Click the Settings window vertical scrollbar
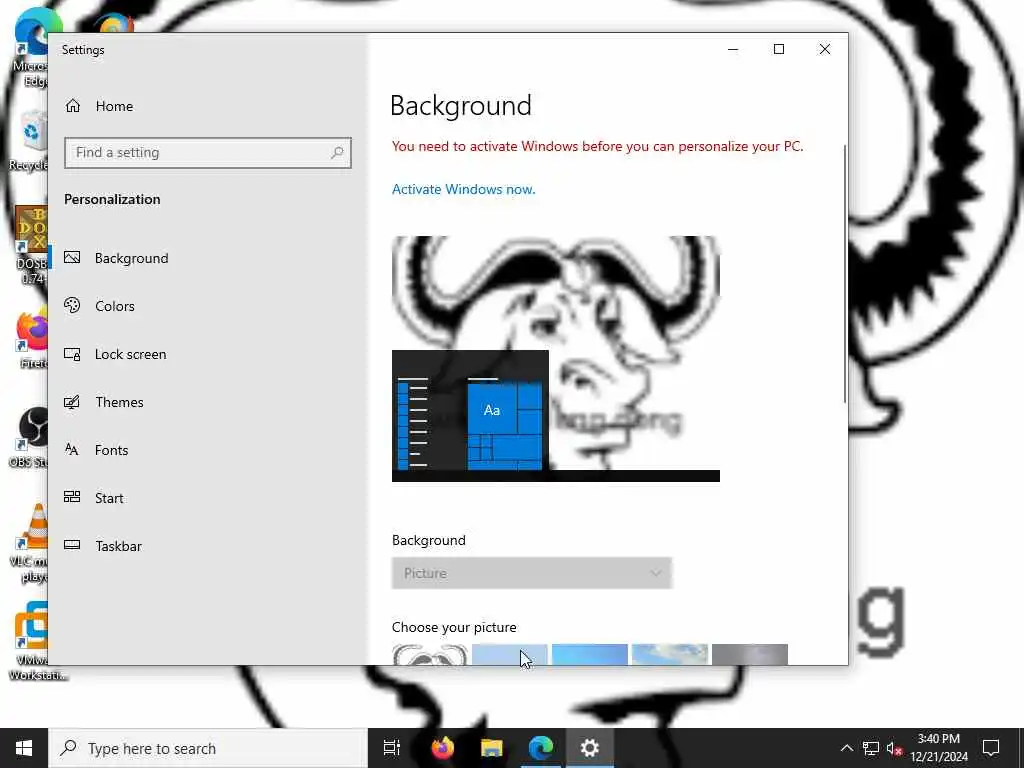Screen dimensions: 1024x768 coord(845,274)
